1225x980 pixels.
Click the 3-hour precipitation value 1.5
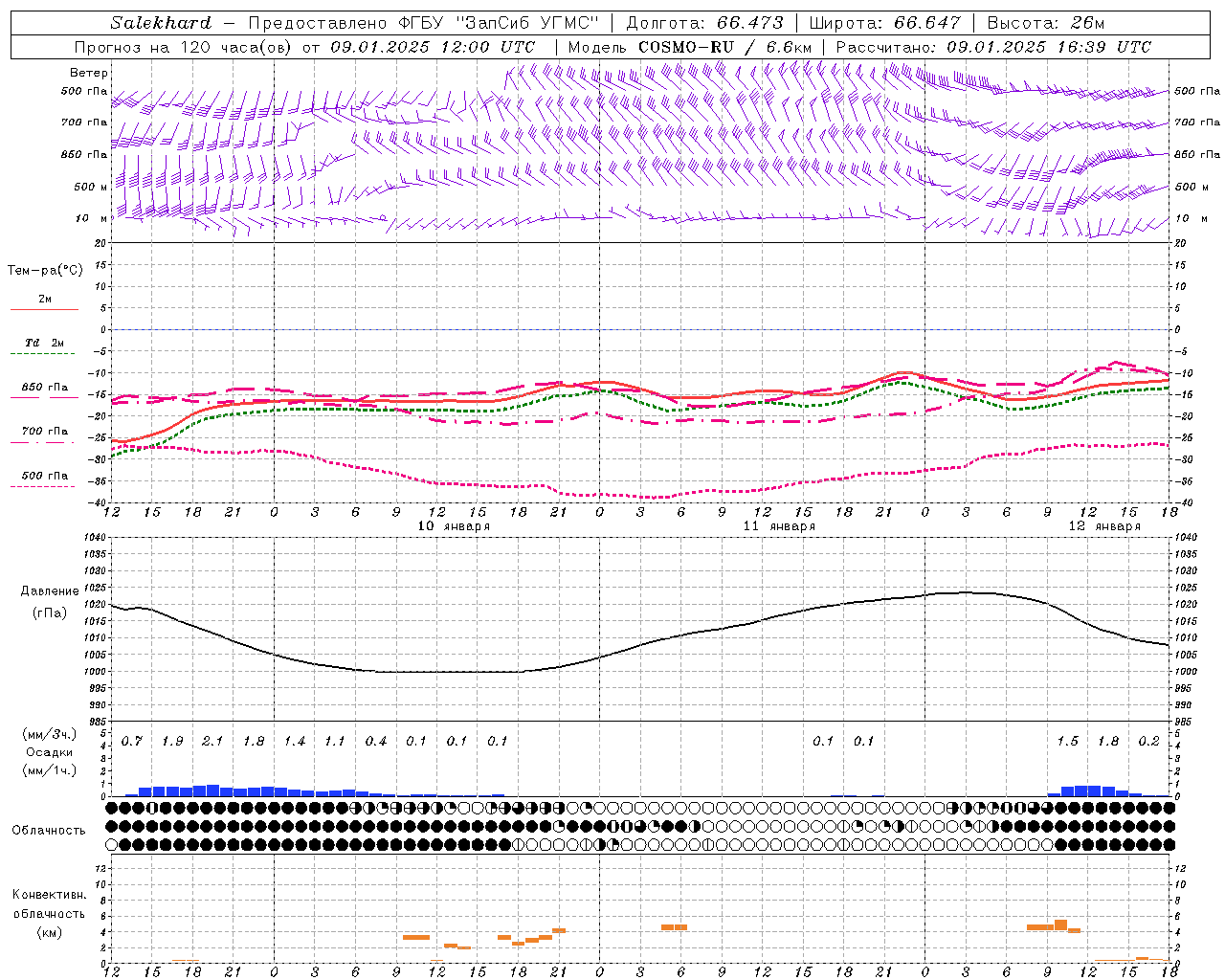tap(1067, 742)
